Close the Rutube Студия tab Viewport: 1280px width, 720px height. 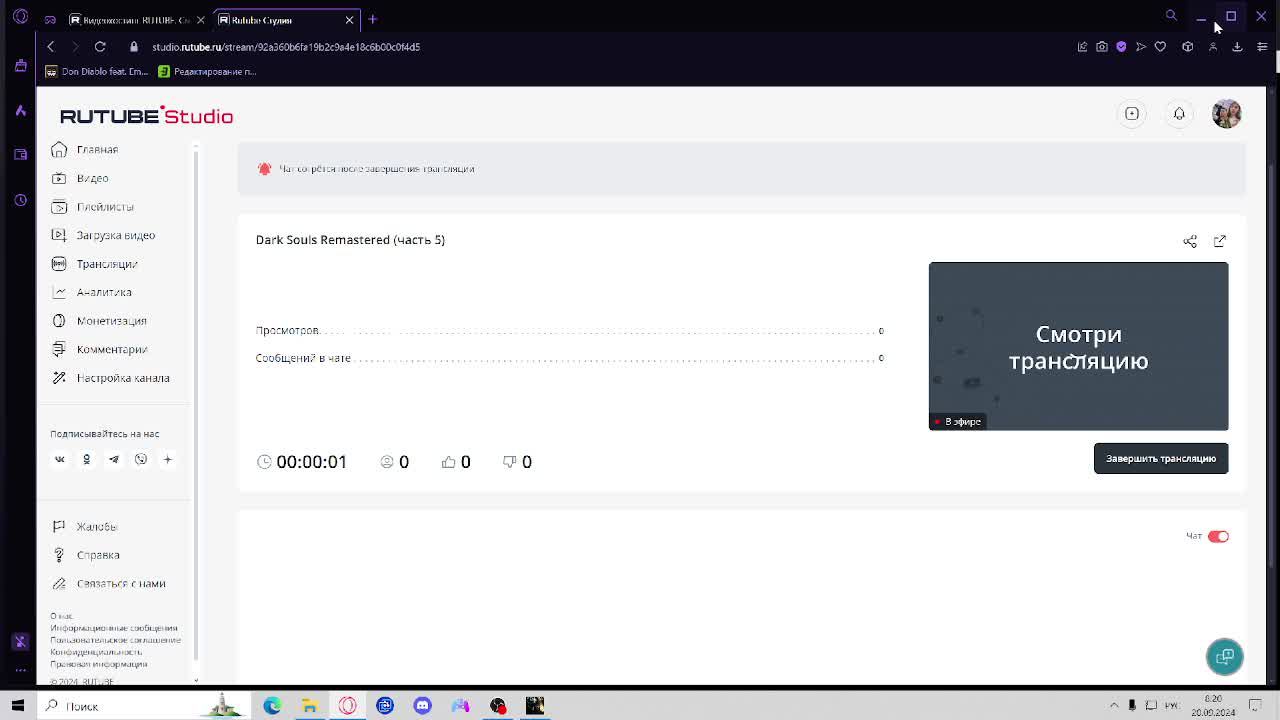pyautogui.click(x=349, y=20)
